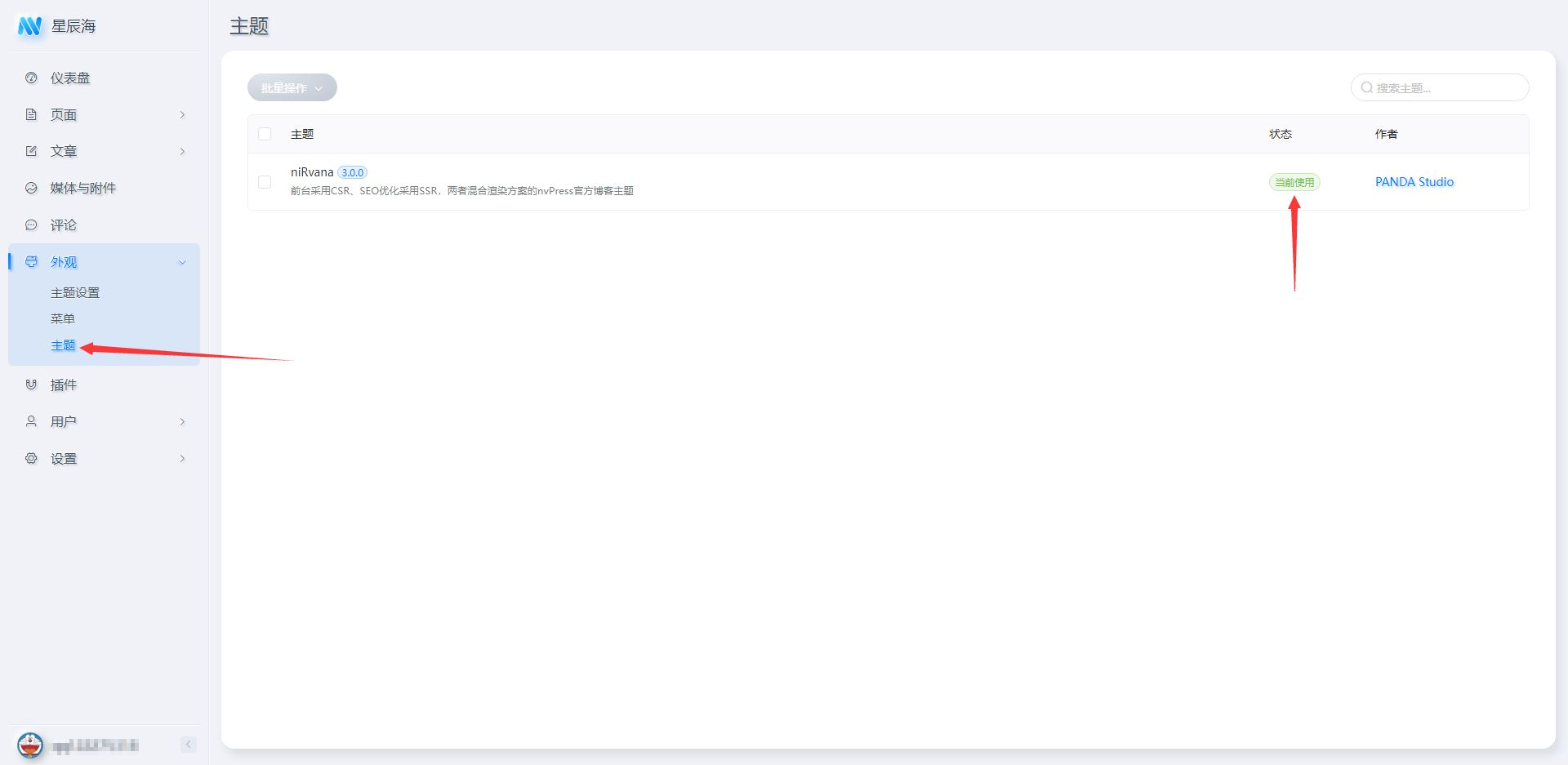Expand the 设置 submenu chevron
Image resolution: width=1568 pixels, height=765 pixels.
pos(182,459)
